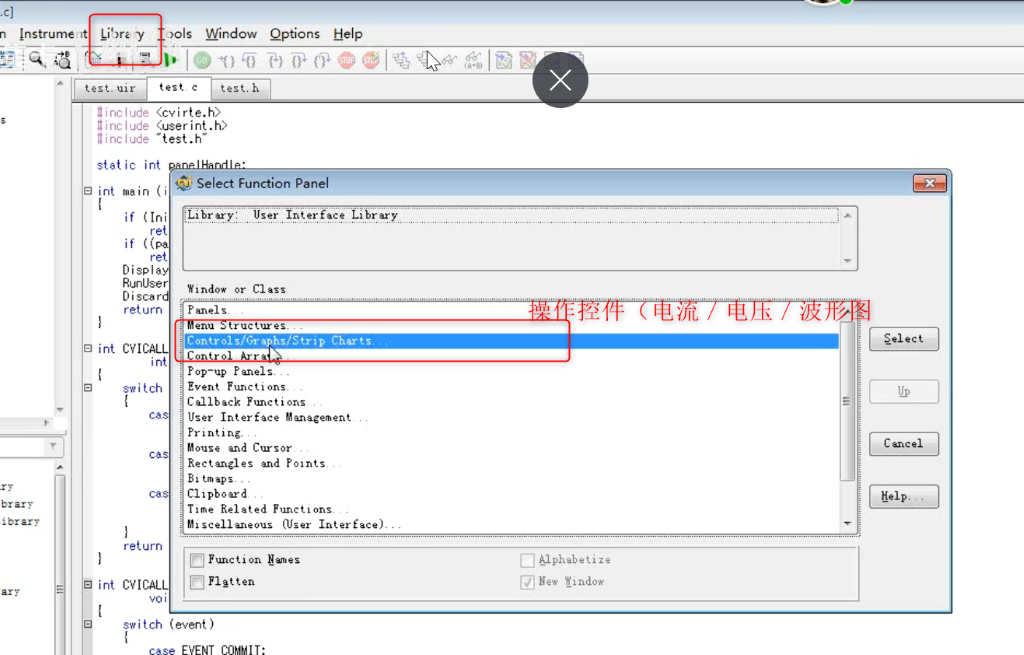Image resolution: width=1024 pixels, height=655 pixels.
Task: Click the Help button in the dialog
Action: pyautogui.click(x=903, y=496)
